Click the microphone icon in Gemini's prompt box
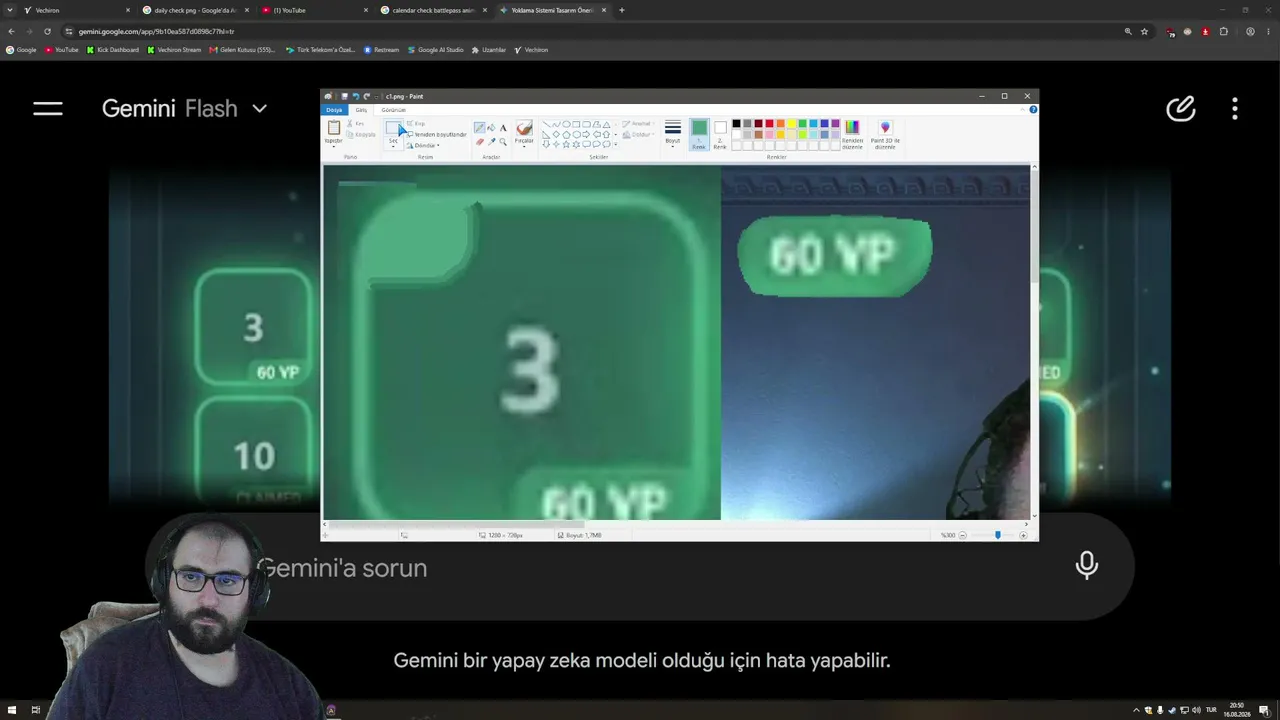Image resolution: width=1280 pixels, height=720 pixels. [1087, 565]
